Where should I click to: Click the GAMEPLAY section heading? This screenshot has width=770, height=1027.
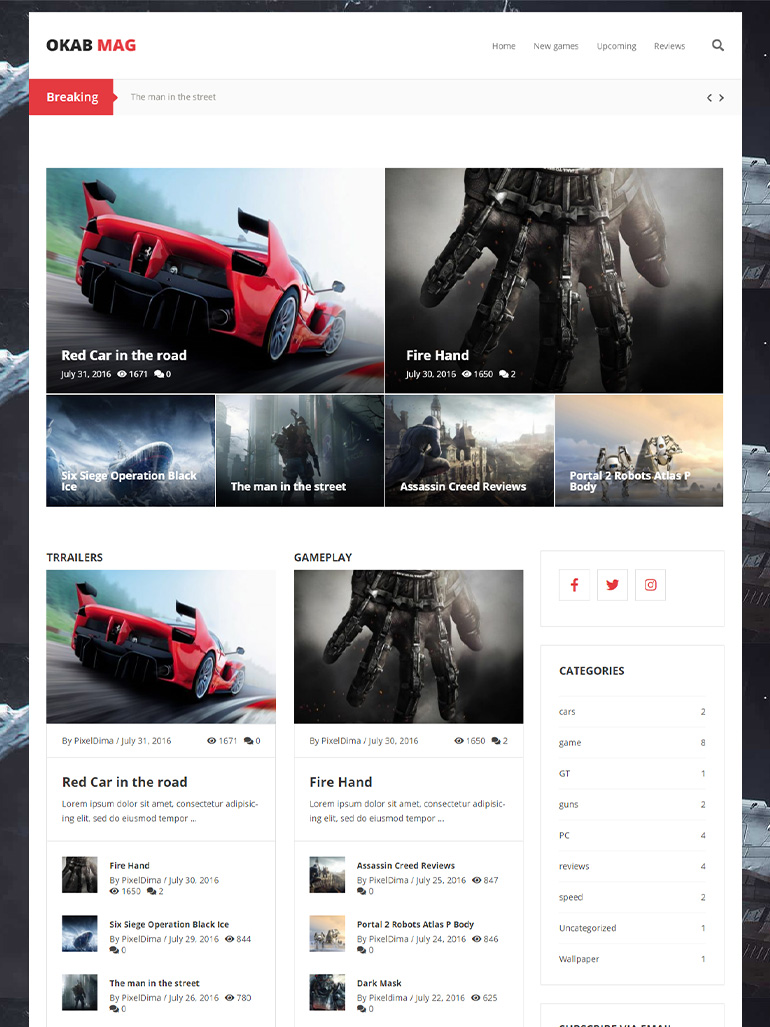(x=323, y=557)
